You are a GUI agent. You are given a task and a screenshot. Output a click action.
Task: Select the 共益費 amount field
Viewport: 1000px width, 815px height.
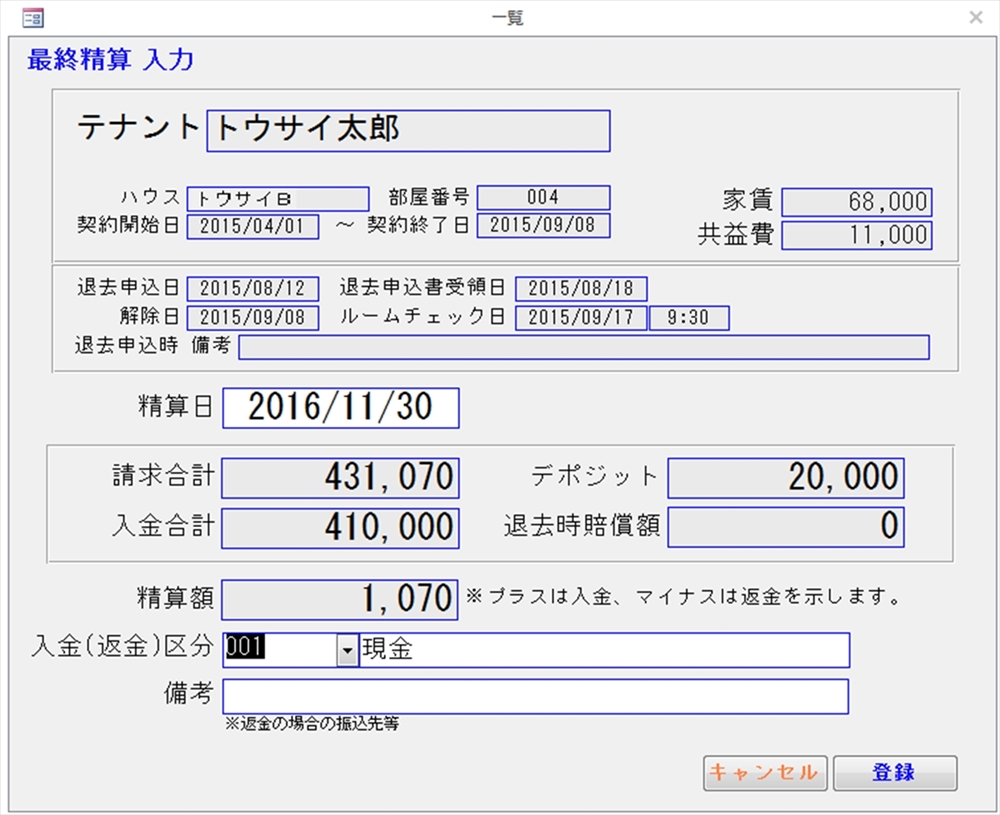click(x=857, y=236)
